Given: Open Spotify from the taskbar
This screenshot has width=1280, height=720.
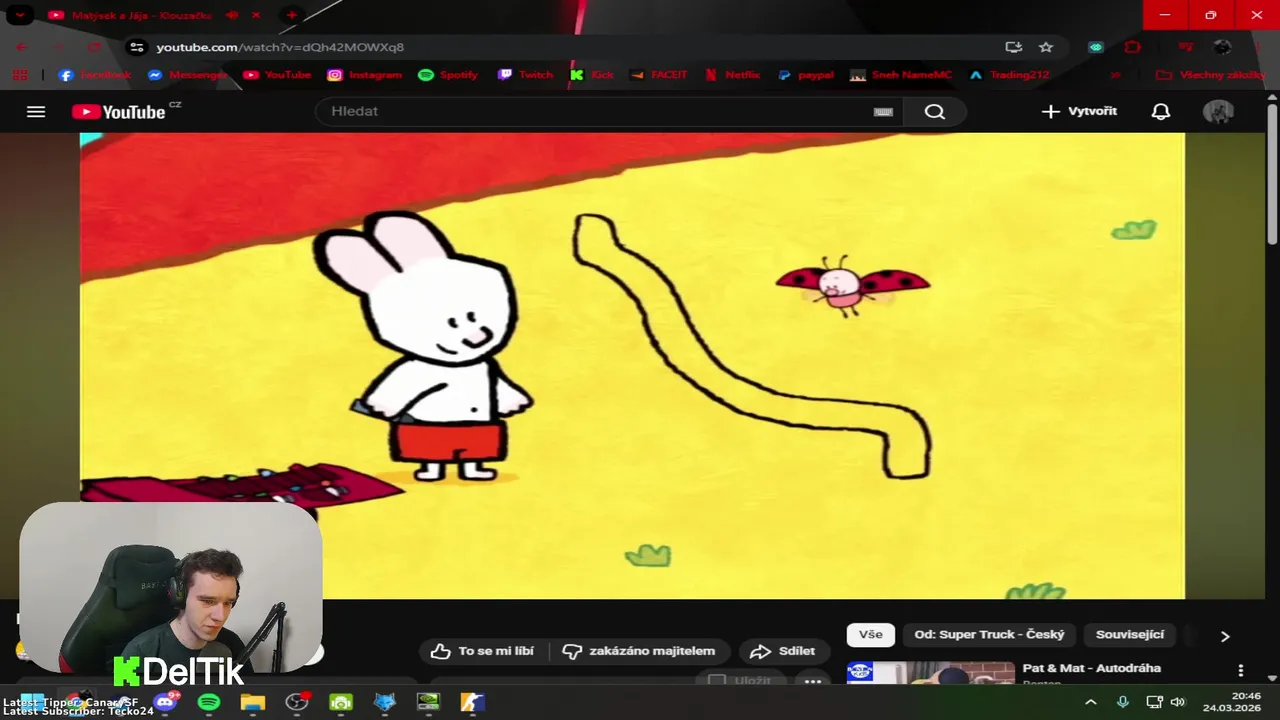Looking at the screenshot, I should 209,702.
